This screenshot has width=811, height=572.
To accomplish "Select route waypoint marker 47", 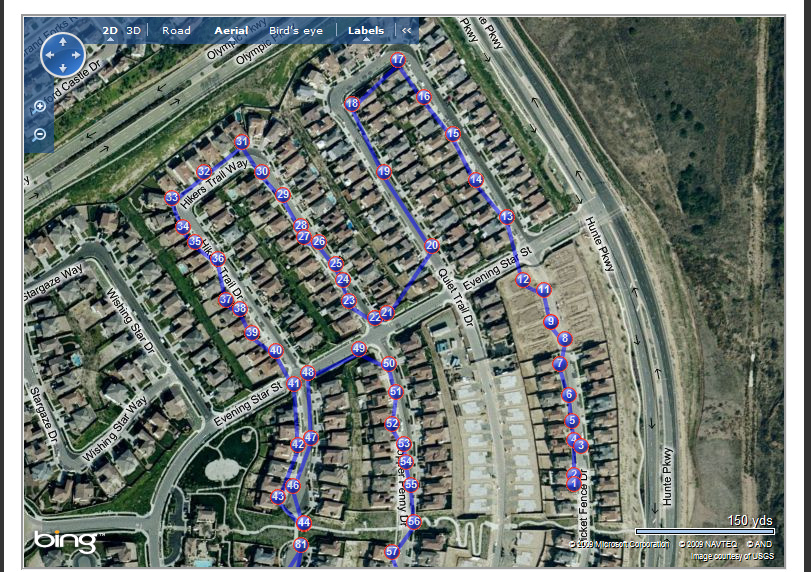I will 310,438.
